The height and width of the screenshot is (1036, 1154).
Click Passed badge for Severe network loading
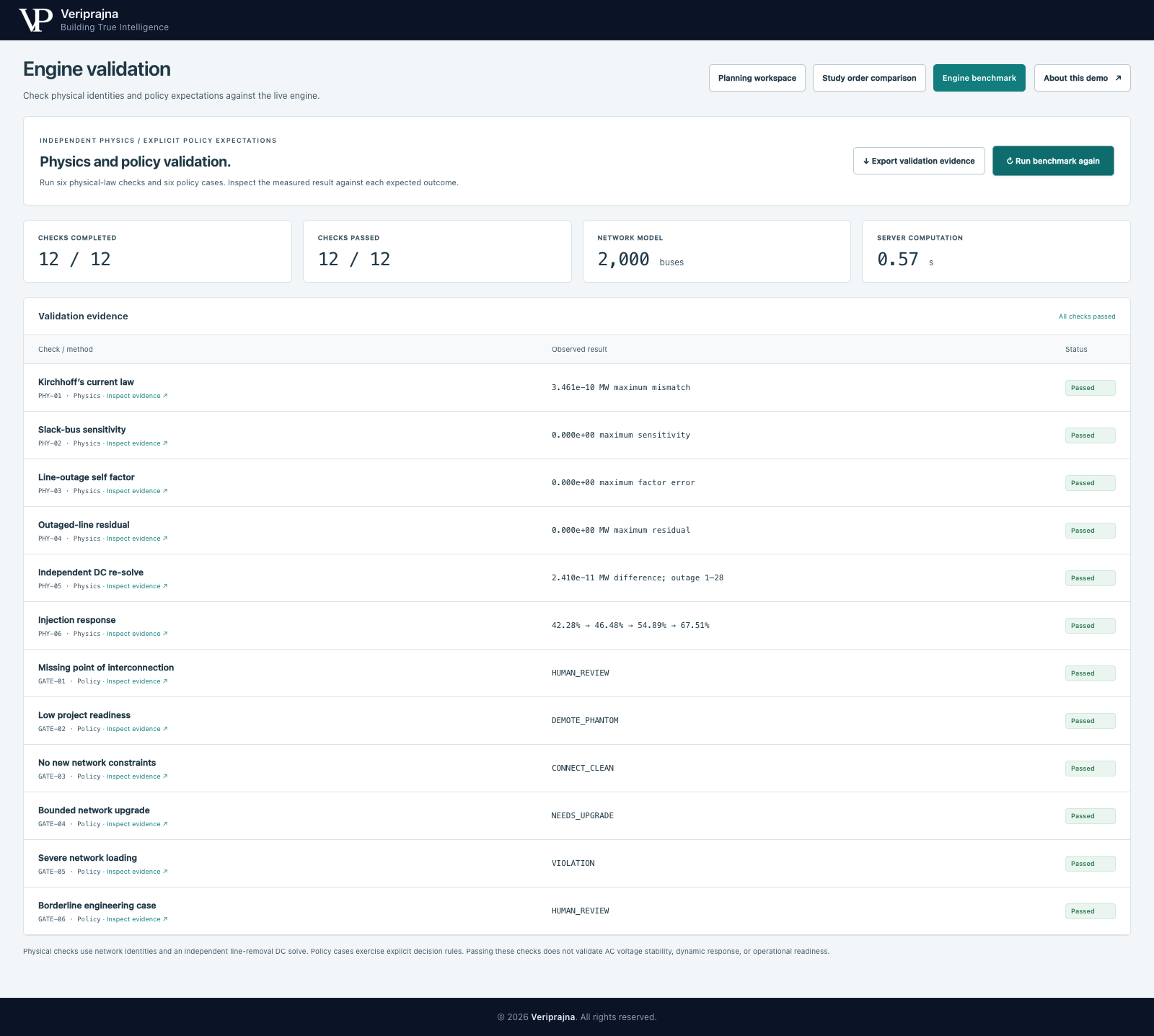[1090, 864]
